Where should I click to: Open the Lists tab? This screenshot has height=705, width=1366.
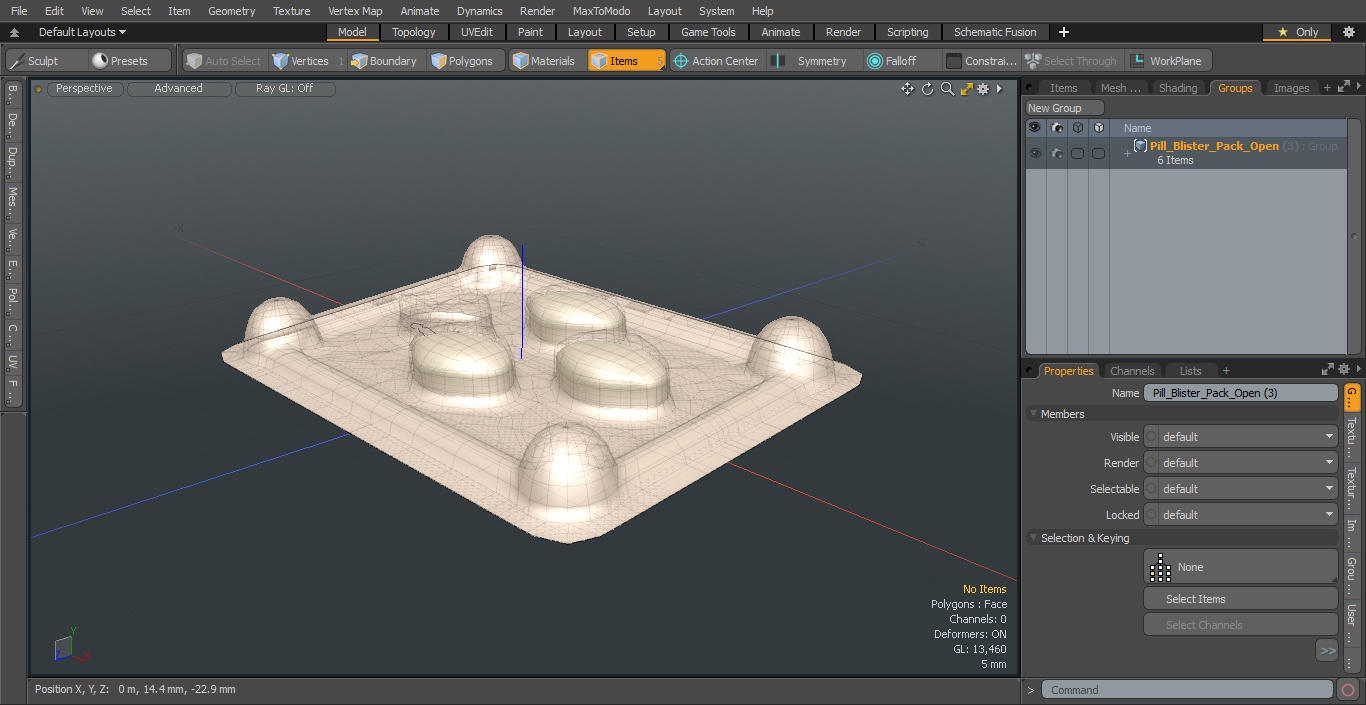(1190, 371)
